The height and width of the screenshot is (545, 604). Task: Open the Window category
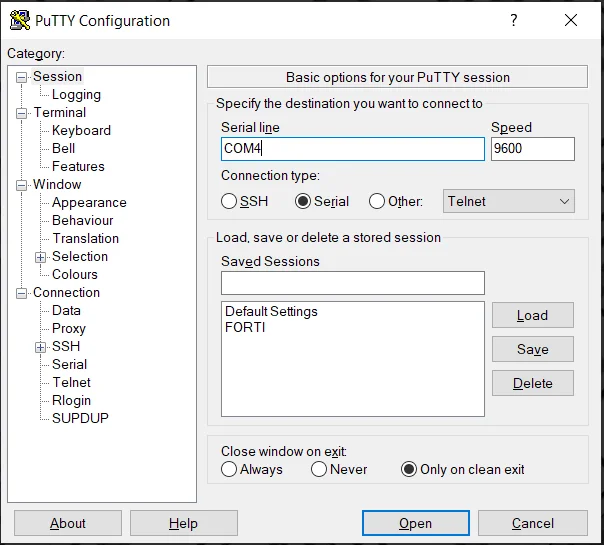(57, 184)
